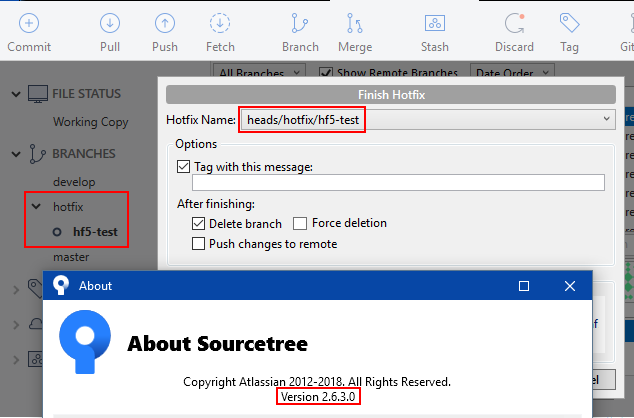The width and height of the screenshot is (634, 418).
Task: Click the File Status monitor icon
Action: (x=38, y=94)
